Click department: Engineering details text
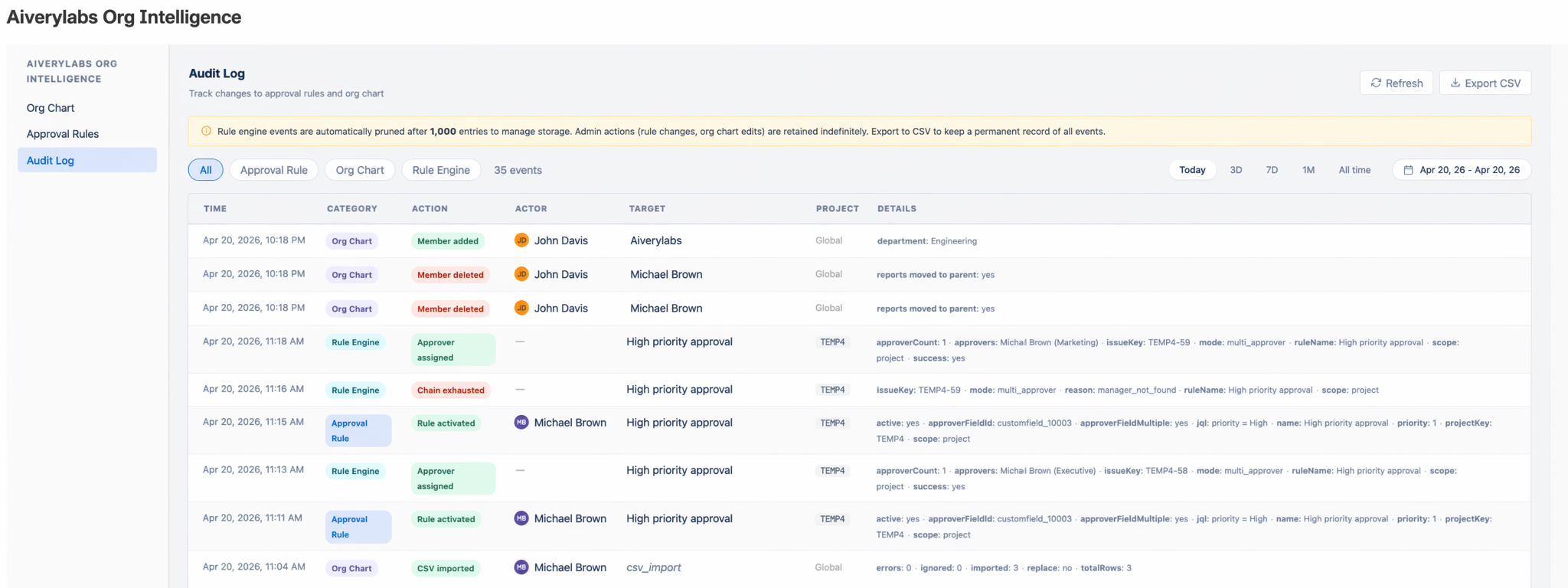1568x588 pixels. coord(927,241)
